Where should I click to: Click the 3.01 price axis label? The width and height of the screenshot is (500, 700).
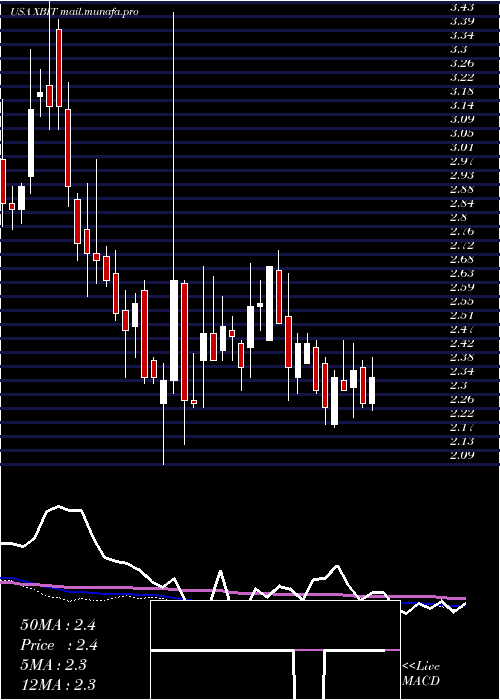click(x=462, y=147)
